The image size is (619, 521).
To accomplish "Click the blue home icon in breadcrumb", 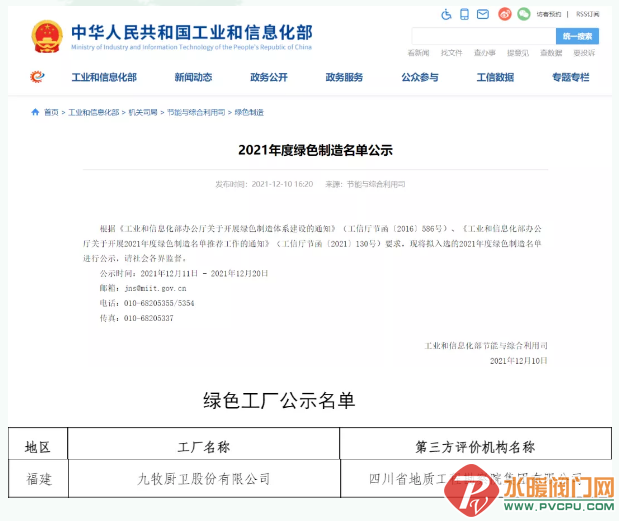I will click(x=35, y=112).
